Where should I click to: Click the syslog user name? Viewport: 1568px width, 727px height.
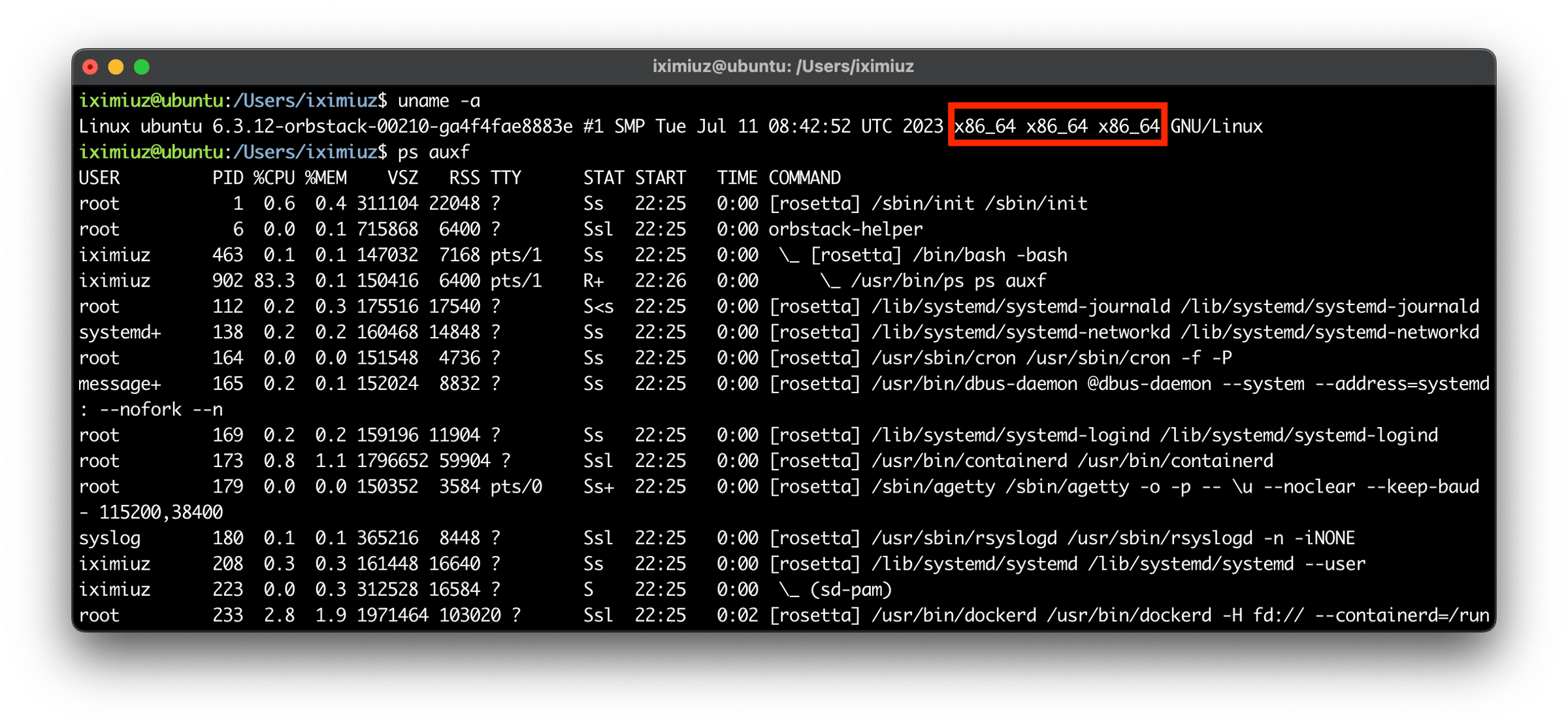(110, 539)
